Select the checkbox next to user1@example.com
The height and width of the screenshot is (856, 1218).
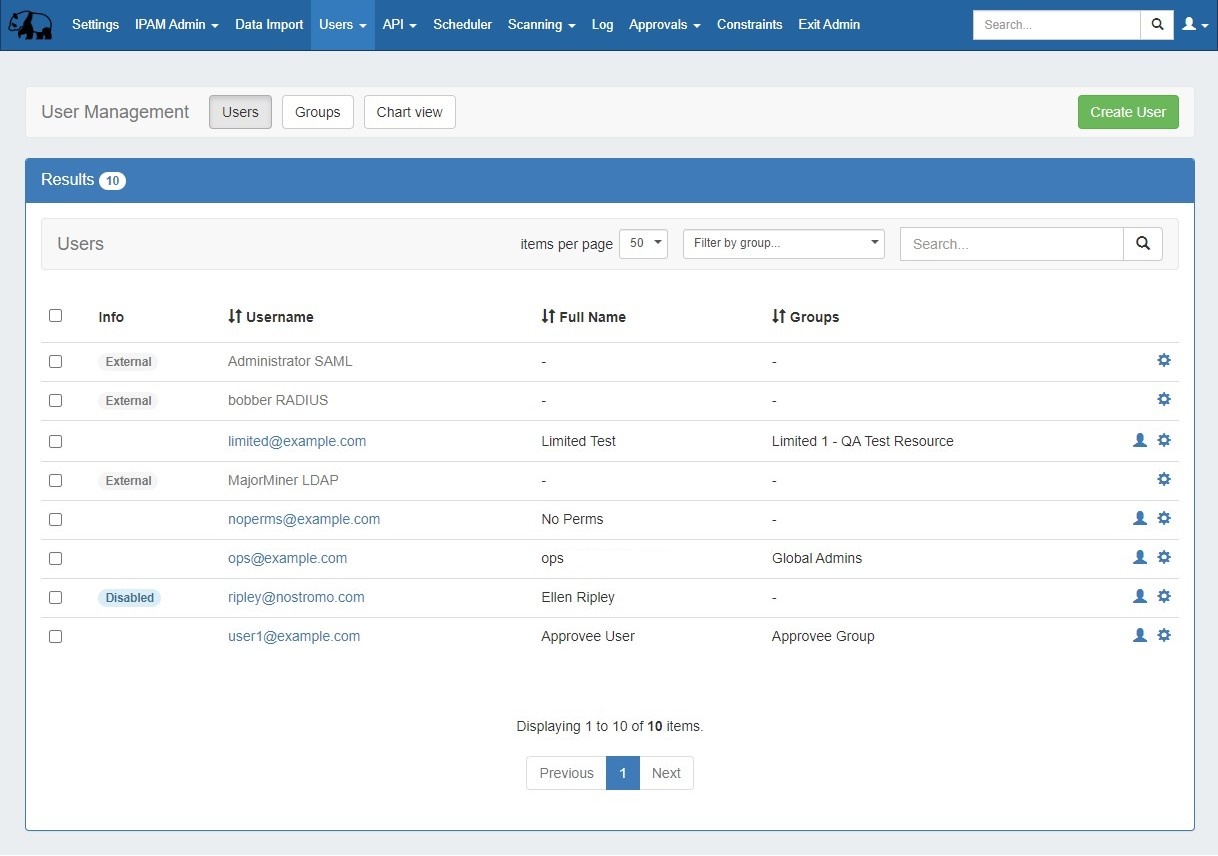(x=56, y=636)
